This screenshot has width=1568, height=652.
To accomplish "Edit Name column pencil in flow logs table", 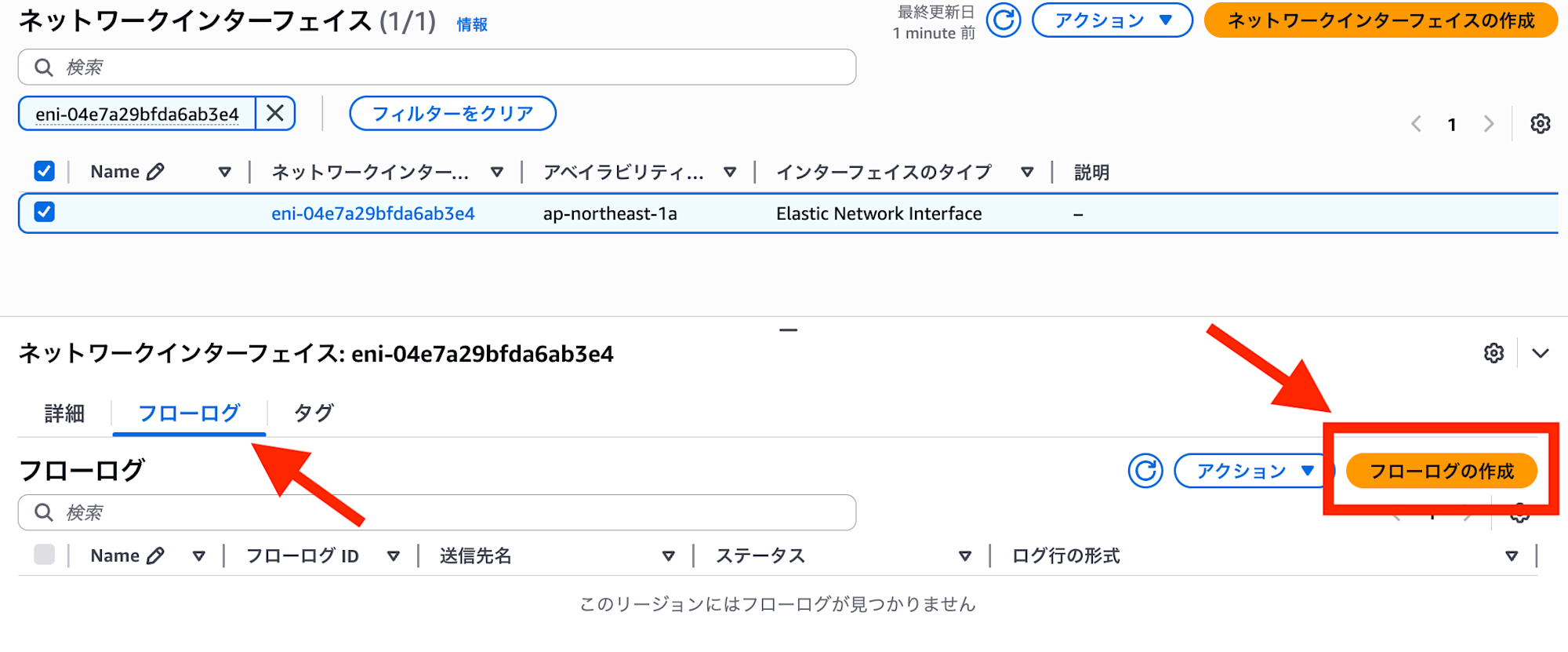I will 155,555.
